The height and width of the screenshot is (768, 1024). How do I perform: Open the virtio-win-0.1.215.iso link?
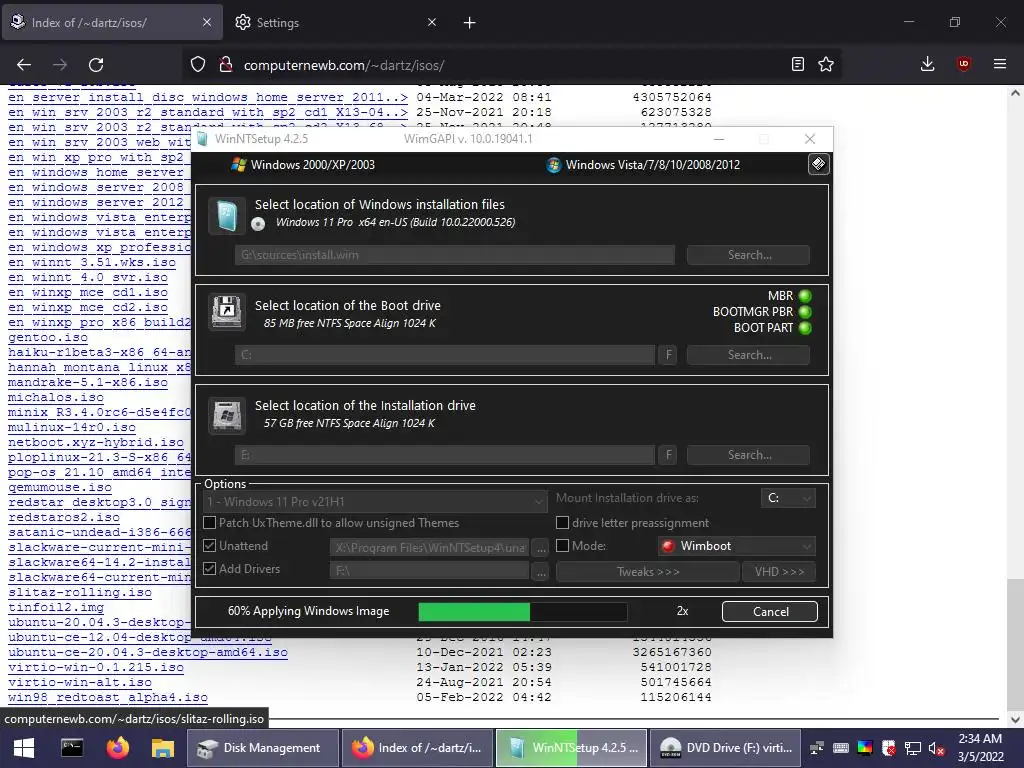pyautogui.click(x=95, y=667)
